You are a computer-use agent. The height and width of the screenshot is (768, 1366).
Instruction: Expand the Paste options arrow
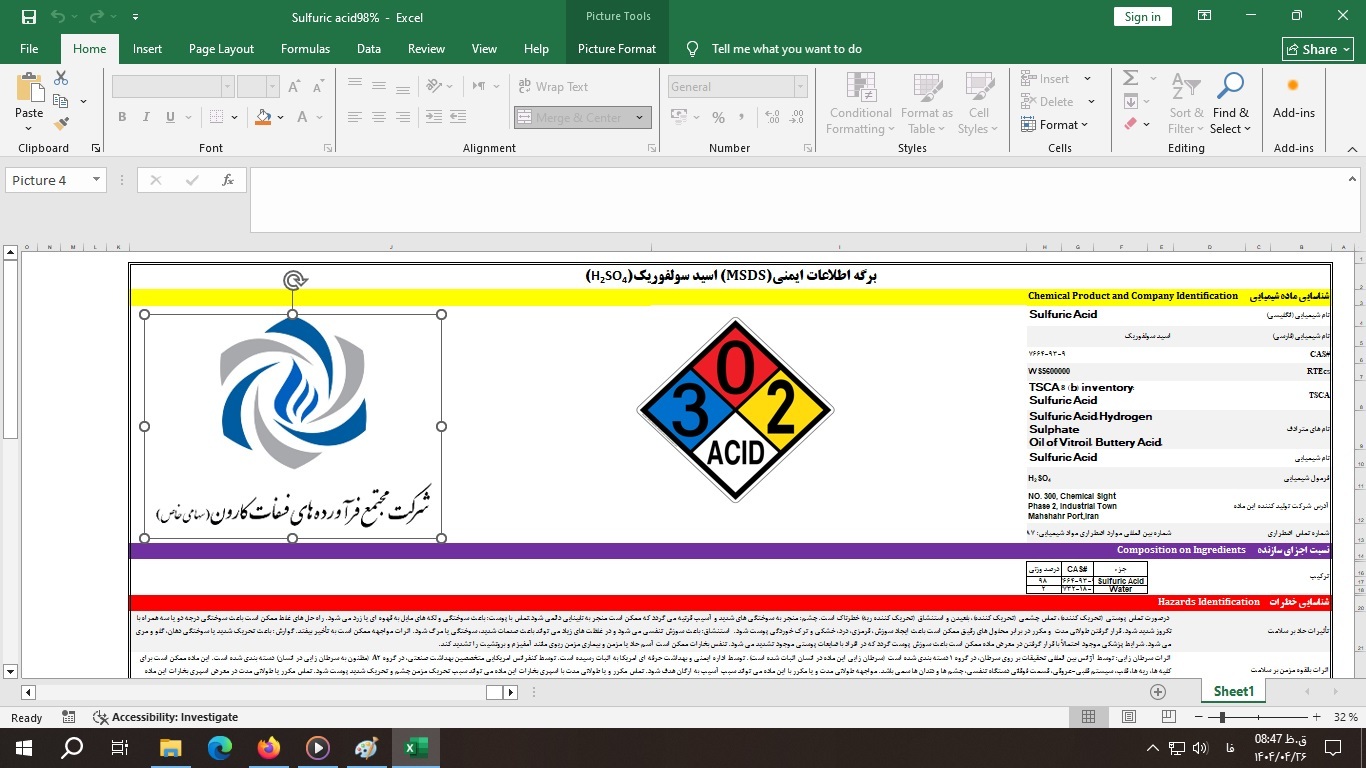pos(29,128)
